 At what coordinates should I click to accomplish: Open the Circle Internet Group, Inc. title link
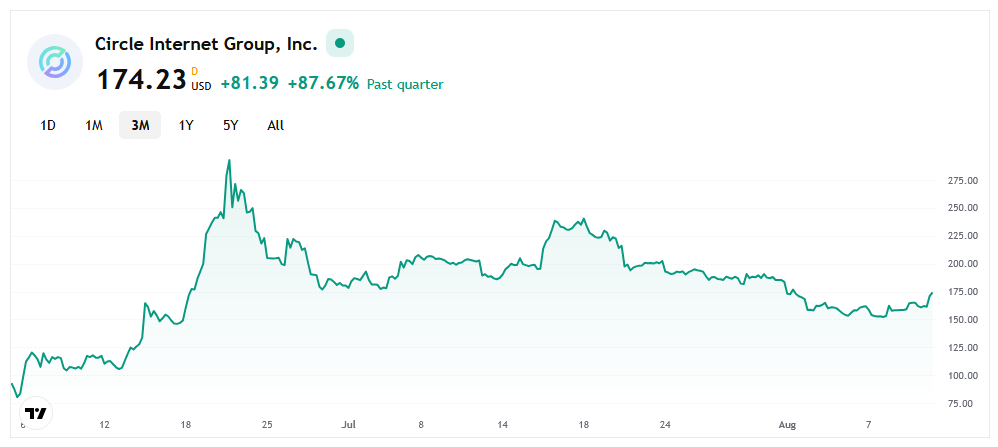click(x=206, y=44)
